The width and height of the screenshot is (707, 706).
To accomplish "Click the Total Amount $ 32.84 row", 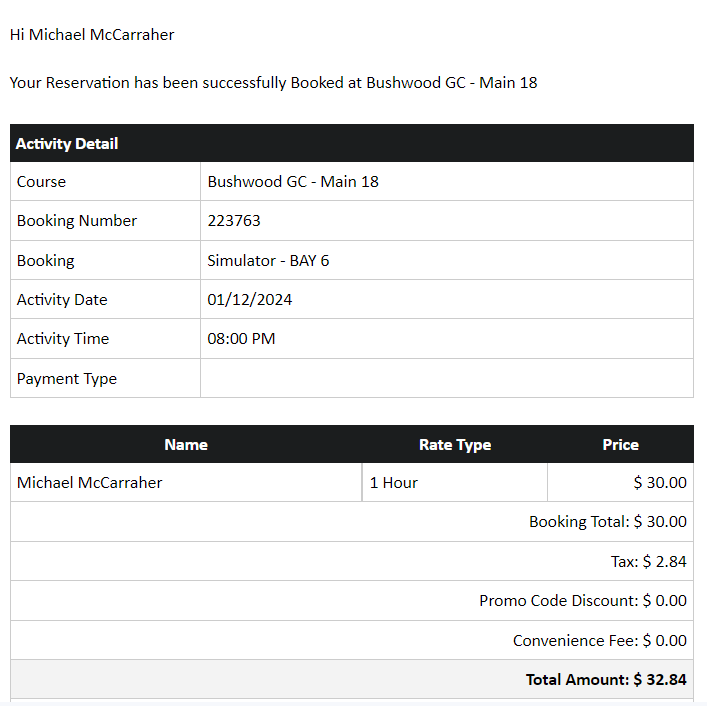I will (x=352, y=679).
